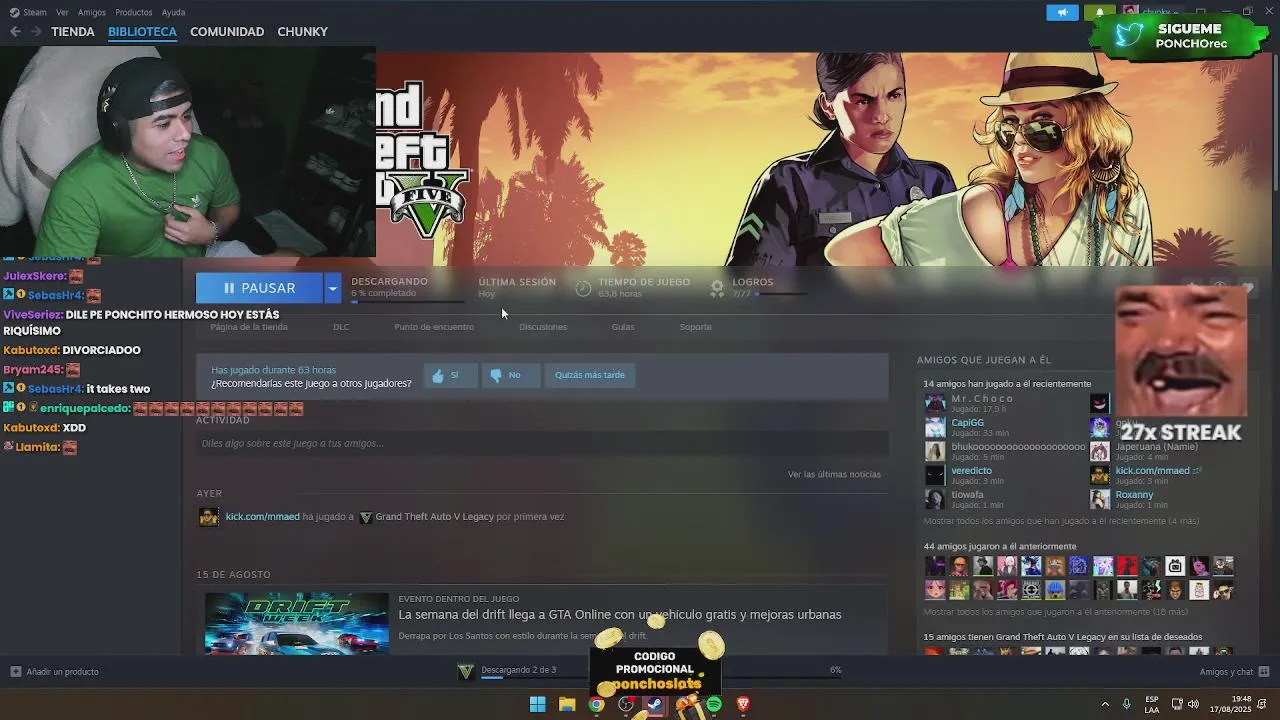Switch to the BIBLIOTECA tab

coord(142,32)
